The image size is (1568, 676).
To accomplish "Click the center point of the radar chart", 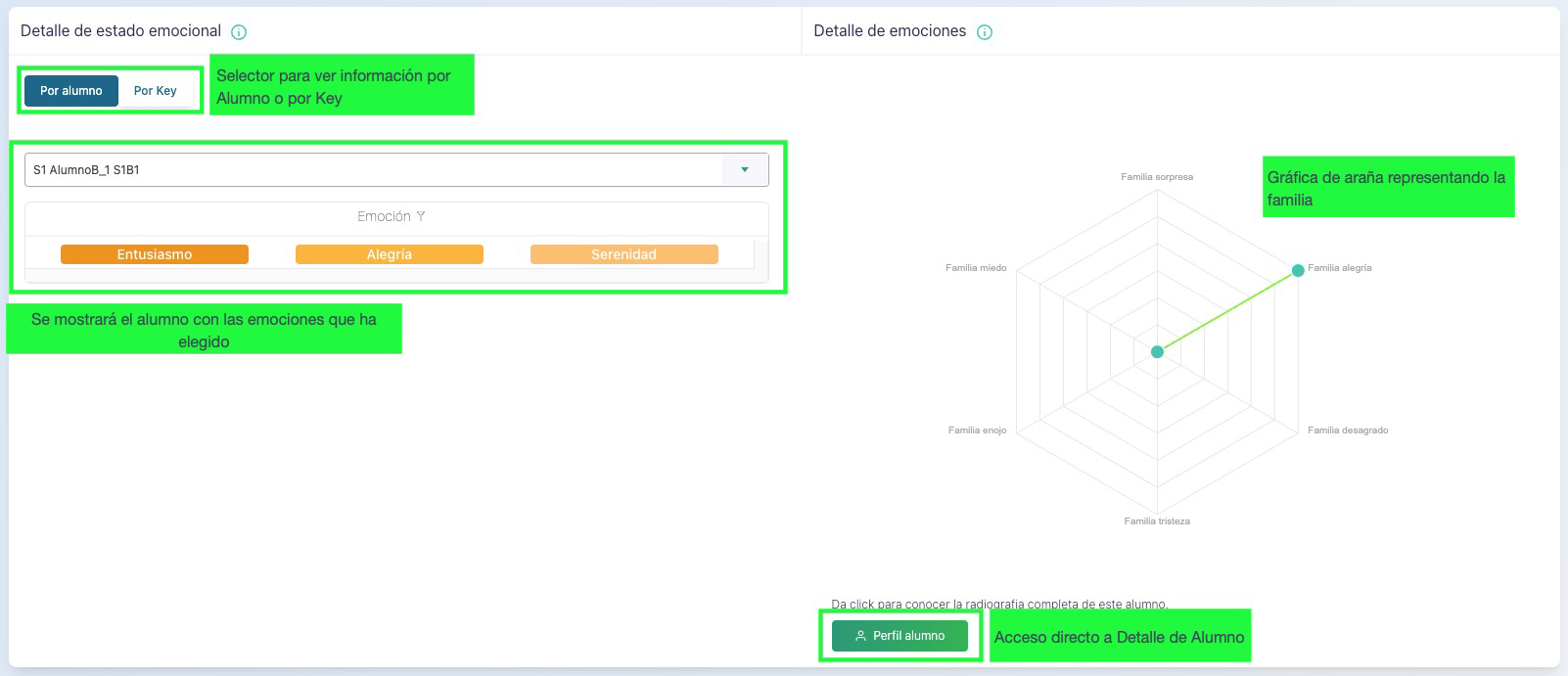I will point(1157,351).
